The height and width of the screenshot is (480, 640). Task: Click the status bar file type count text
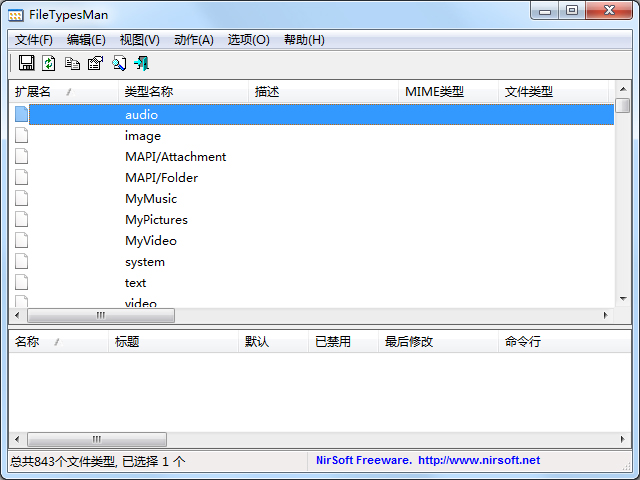click(x=98, y=461)
